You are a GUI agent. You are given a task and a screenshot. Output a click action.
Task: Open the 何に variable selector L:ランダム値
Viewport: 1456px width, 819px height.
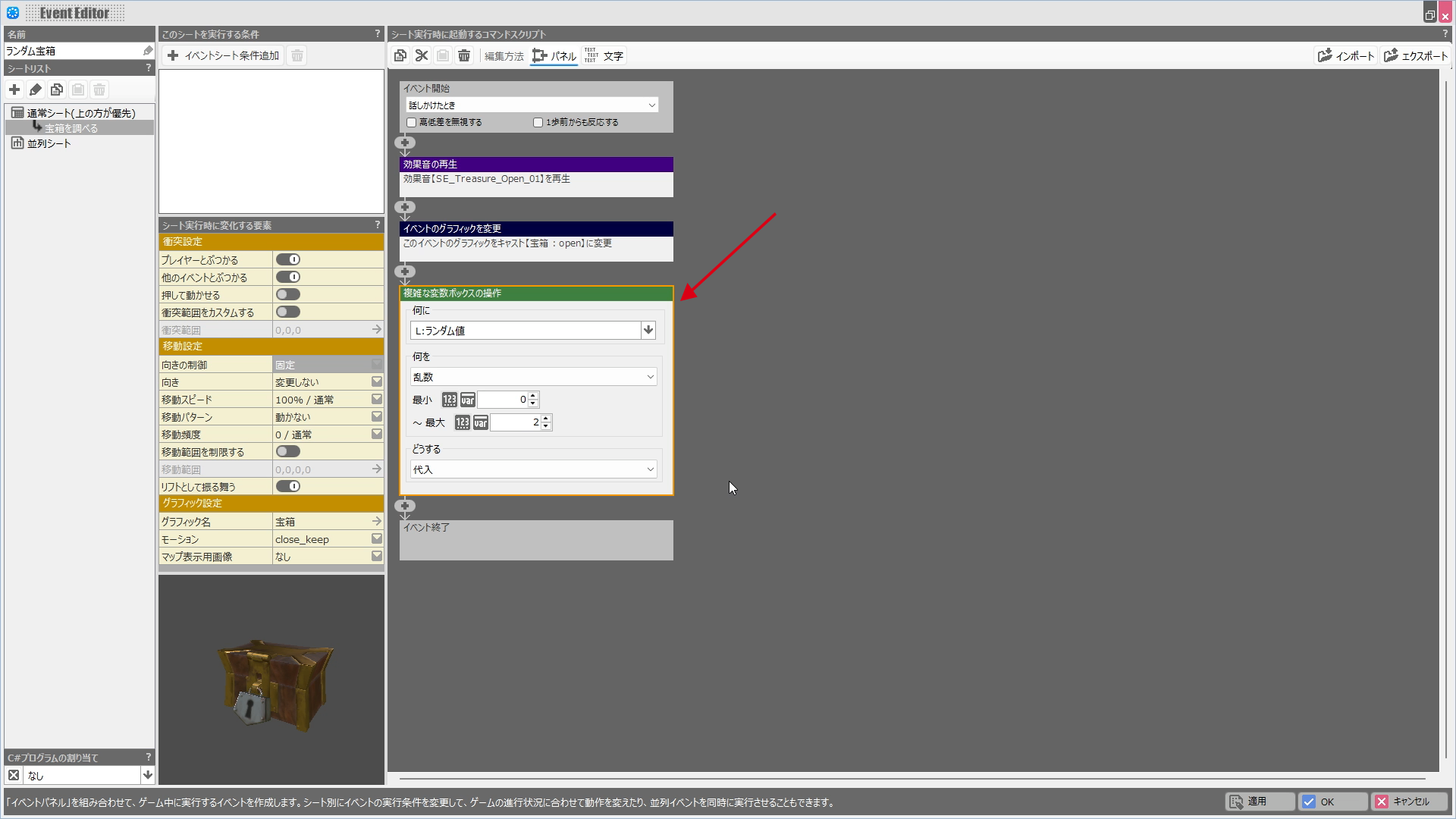point(648,330)
